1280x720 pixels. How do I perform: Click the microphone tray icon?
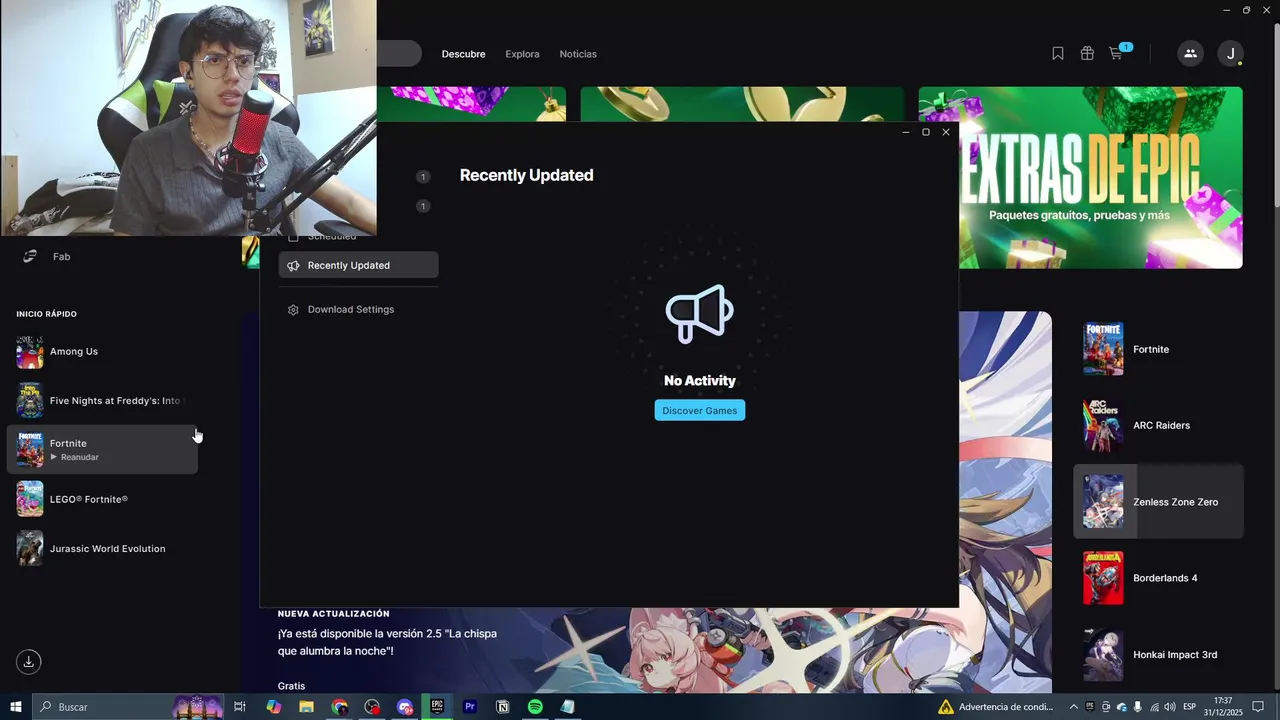point(1139,707)
